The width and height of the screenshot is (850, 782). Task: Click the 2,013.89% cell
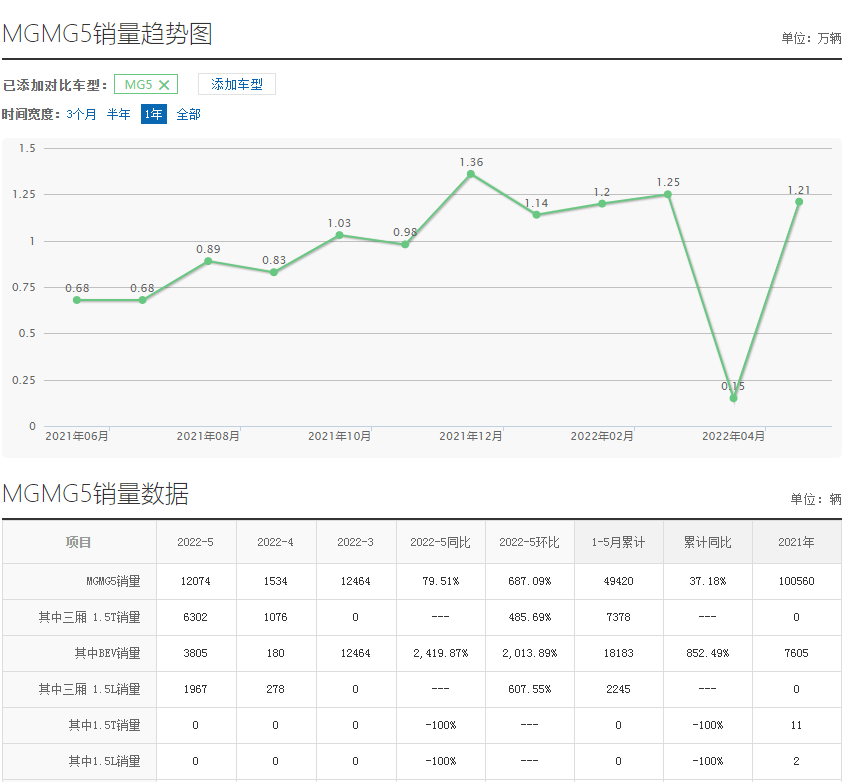tap(530, 654)
